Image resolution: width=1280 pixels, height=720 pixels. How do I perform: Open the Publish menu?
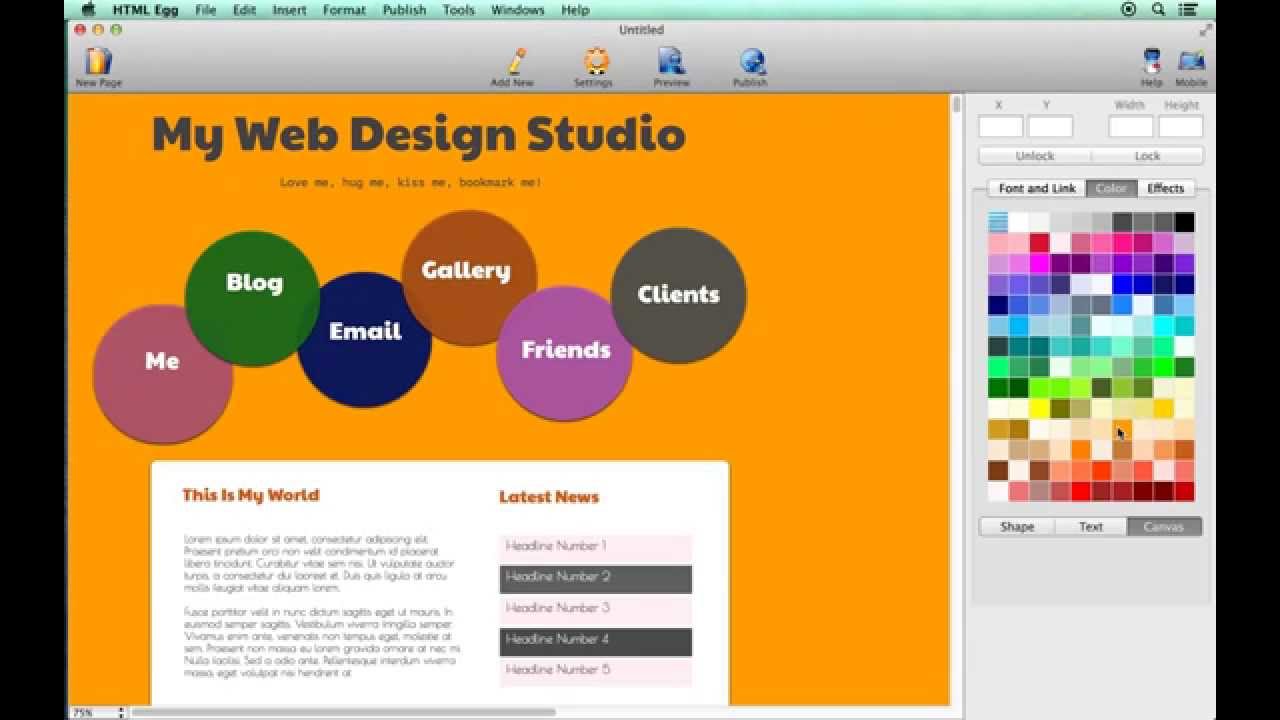click(404, 9)
